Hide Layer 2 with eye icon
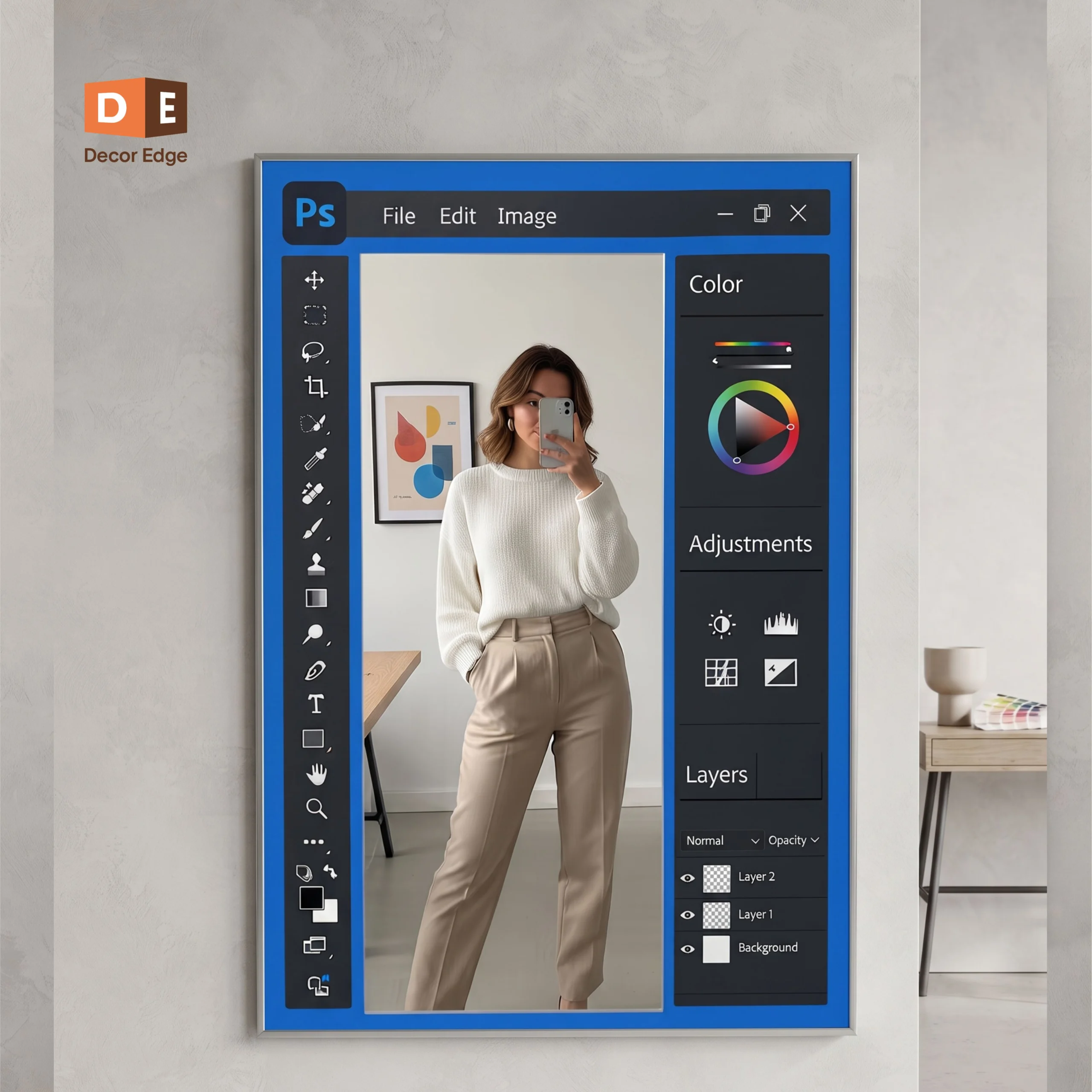 (687, 878)
